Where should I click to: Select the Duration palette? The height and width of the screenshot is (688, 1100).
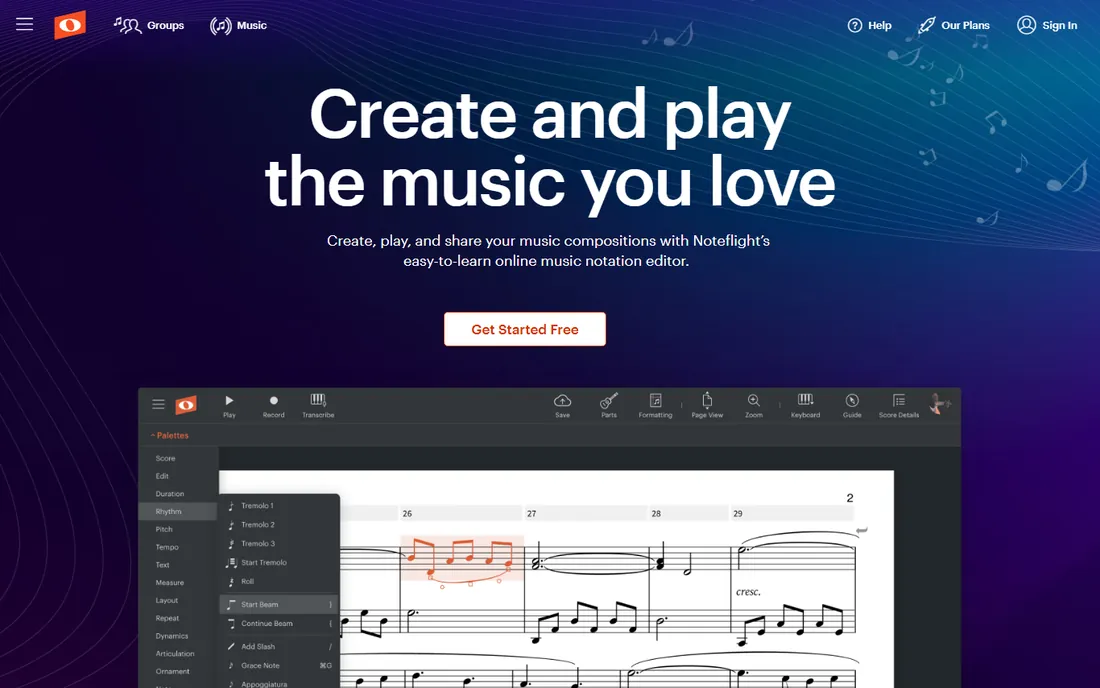170,494
